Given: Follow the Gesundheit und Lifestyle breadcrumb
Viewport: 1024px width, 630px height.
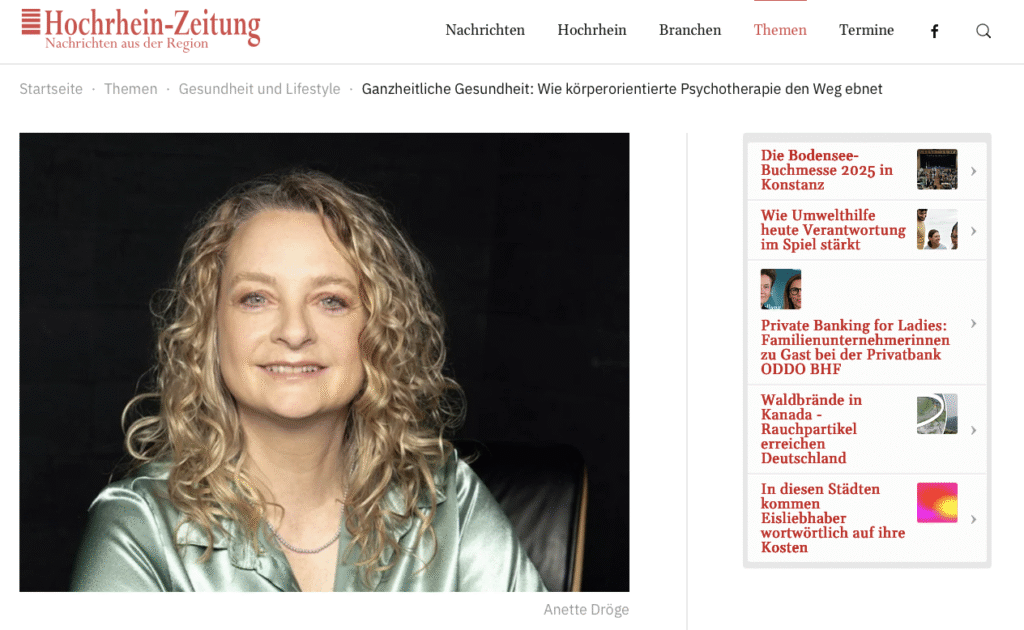Looking at the screenshot, I should click(x=259, y=89).
